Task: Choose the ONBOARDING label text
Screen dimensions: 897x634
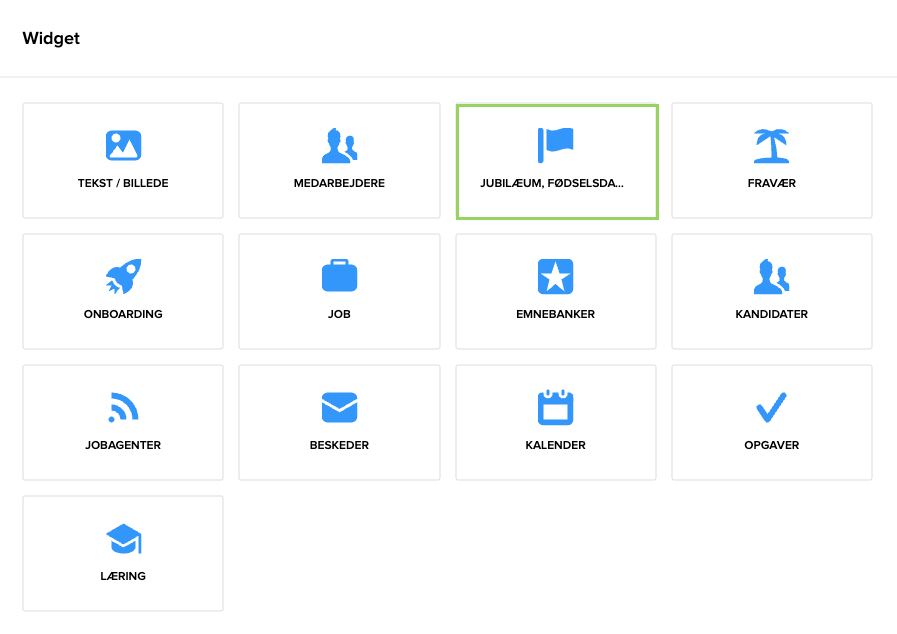Action: click(x=123, y=314)
